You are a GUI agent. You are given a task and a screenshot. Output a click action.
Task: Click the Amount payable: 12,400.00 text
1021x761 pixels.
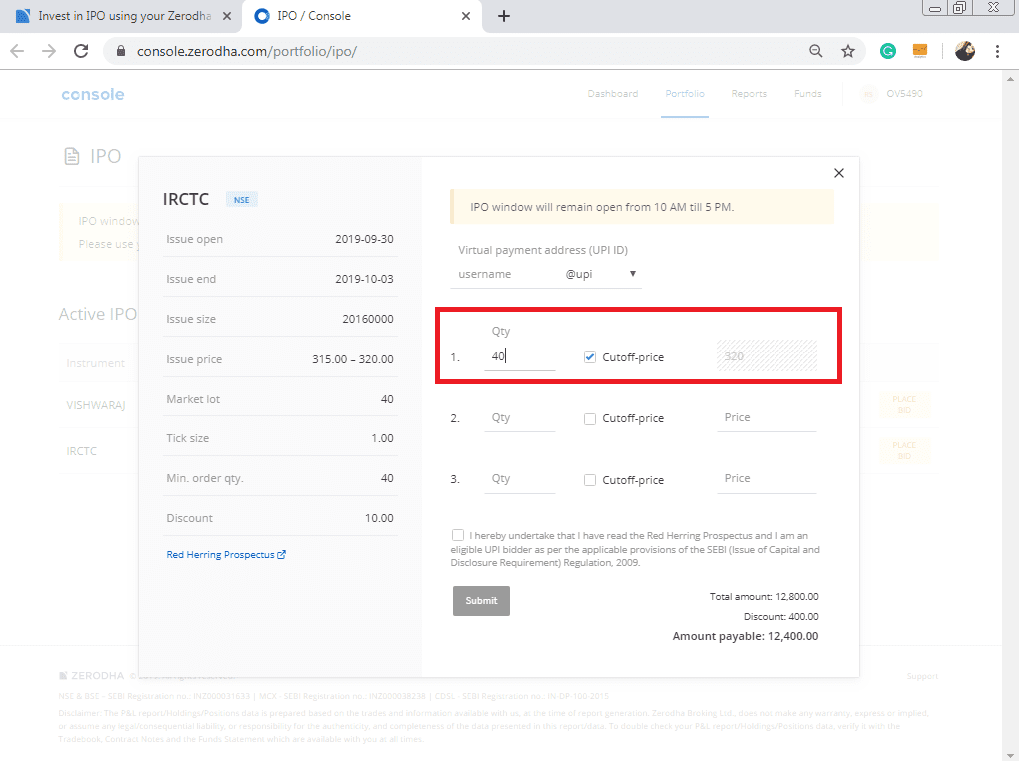click(x=745, y=637)
